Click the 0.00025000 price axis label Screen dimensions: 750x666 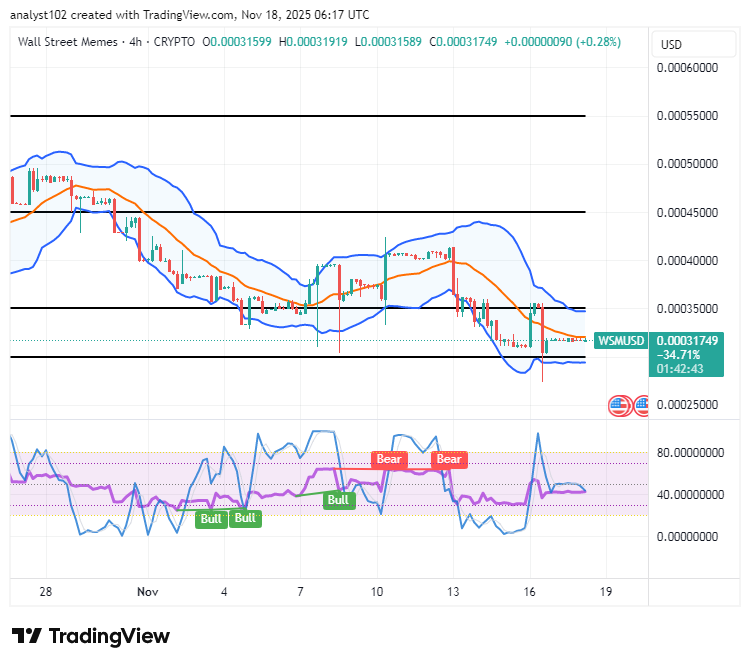coord(687,405)
